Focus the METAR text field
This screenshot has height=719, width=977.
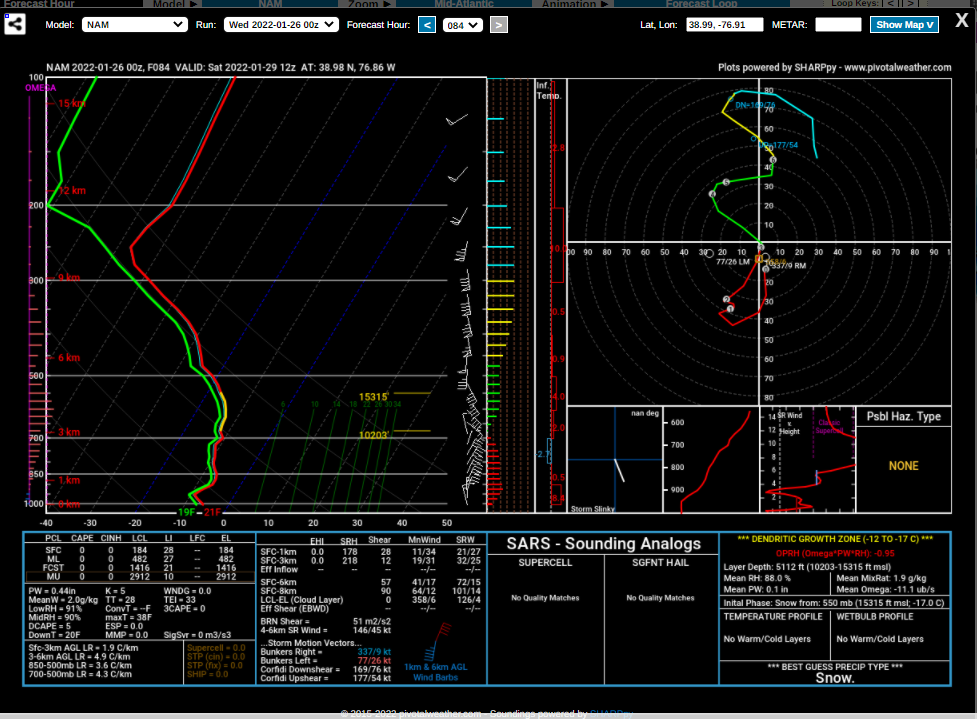coord(838,24)
